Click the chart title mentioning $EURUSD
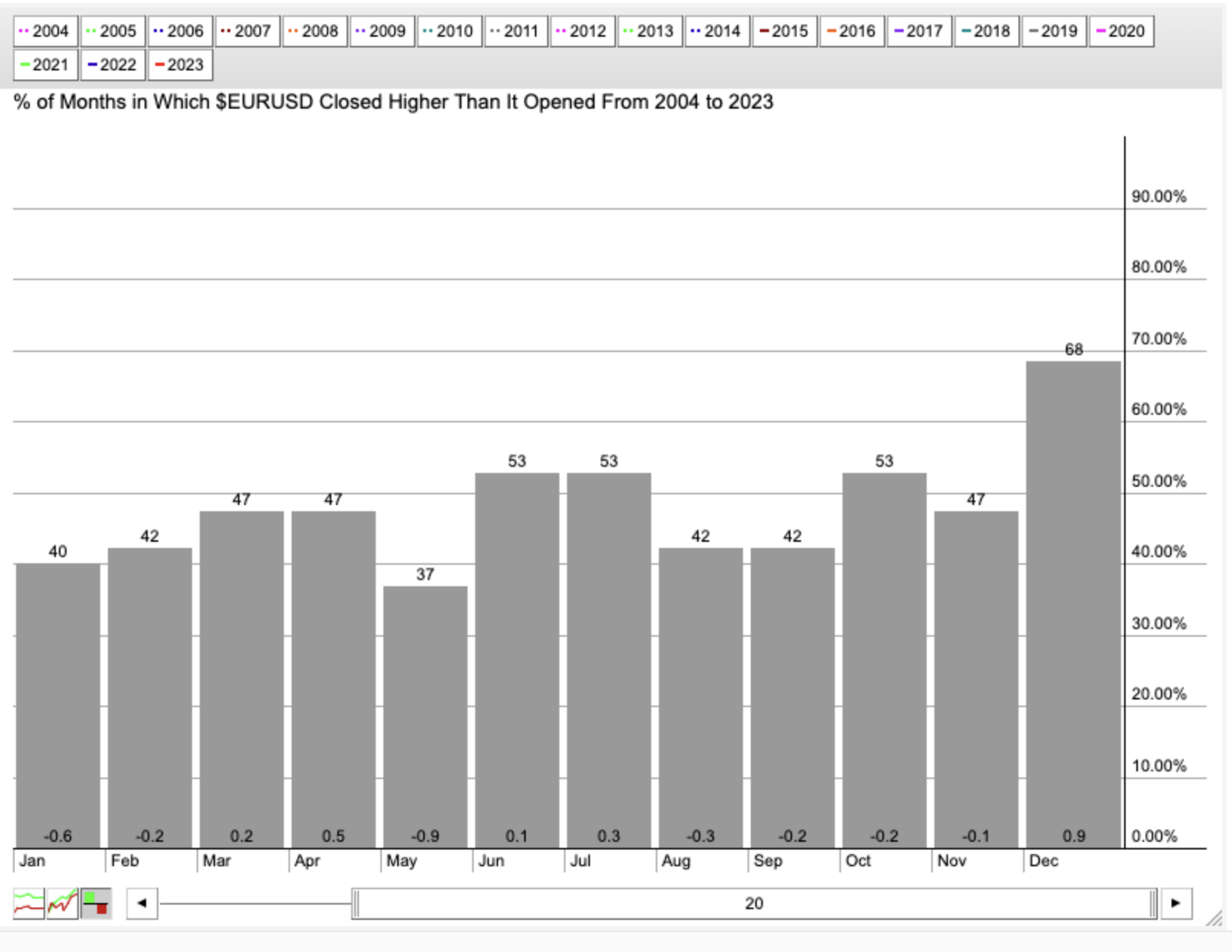1232x952 pixels. click(x=393, y=102)
